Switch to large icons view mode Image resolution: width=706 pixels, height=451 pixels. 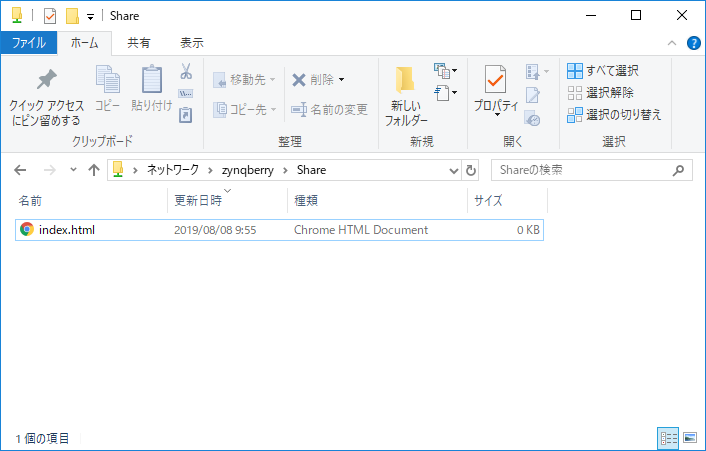pyautogui.click(x=690, y=438)
